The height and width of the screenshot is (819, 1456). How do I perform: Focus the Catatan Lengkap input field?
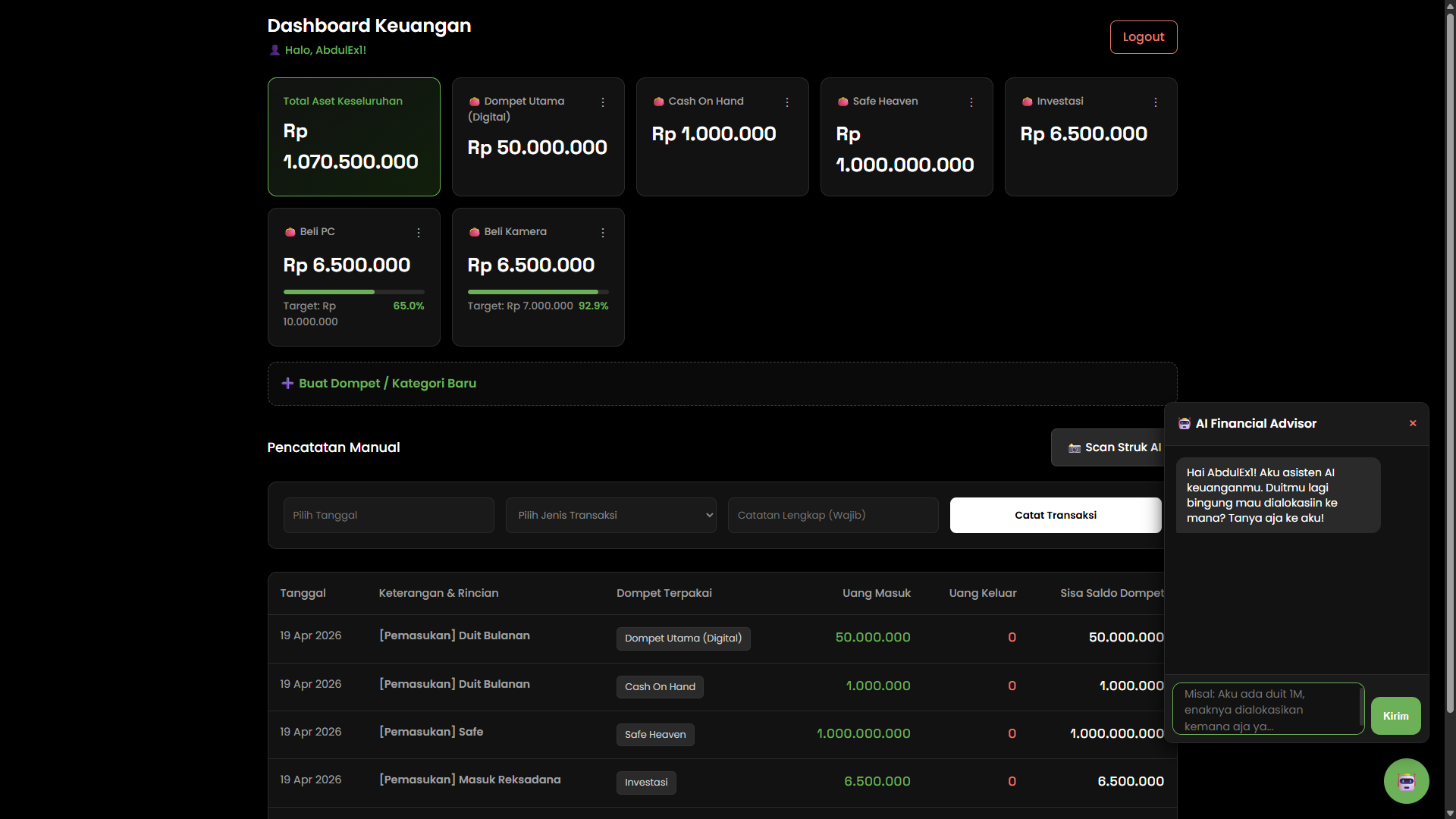(833, 516)
